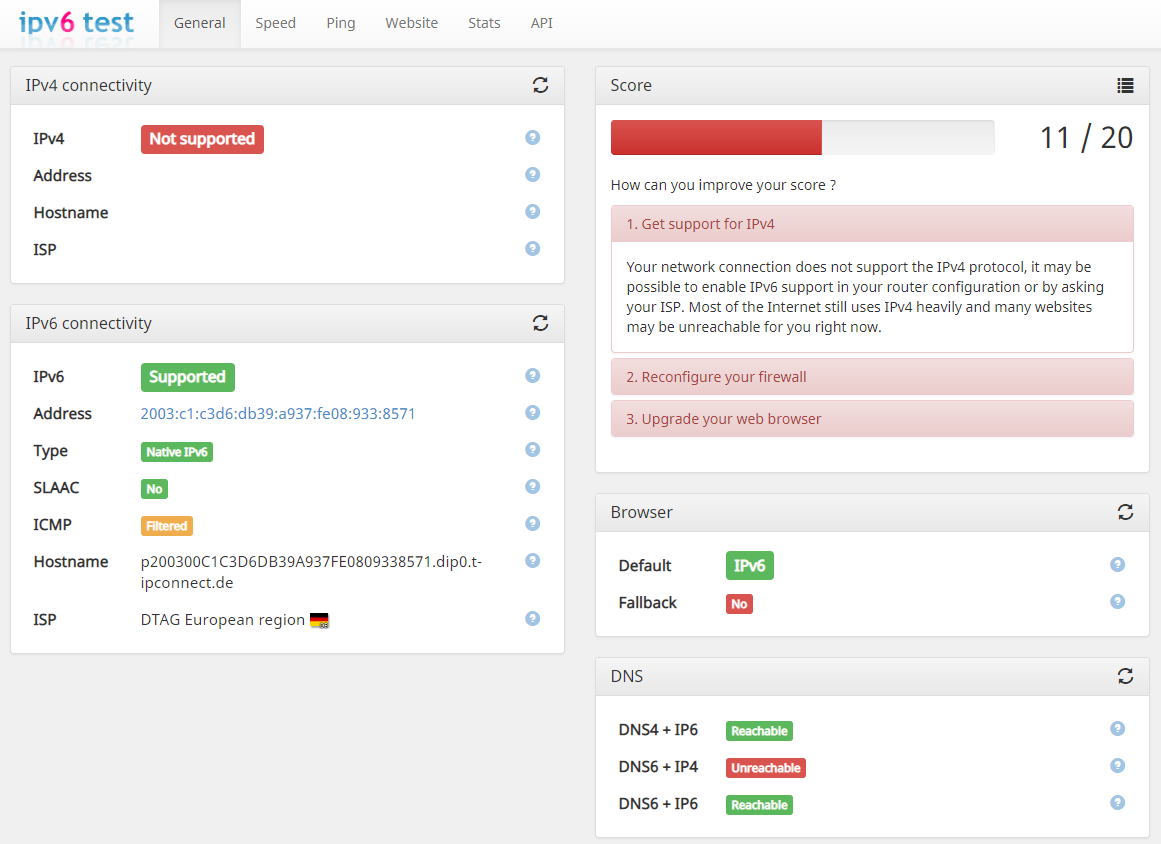Open help for IPv4 ISP row
Viewport: 1161px width, 844px height.
point(532,249)
